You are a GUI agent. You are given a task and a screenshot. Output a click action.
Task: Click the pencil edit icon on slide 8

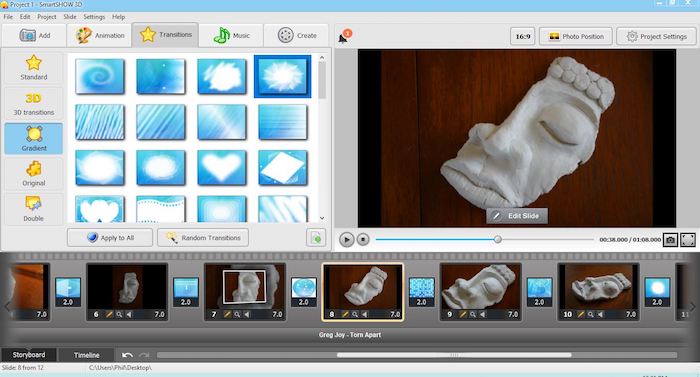coord(345,314)
